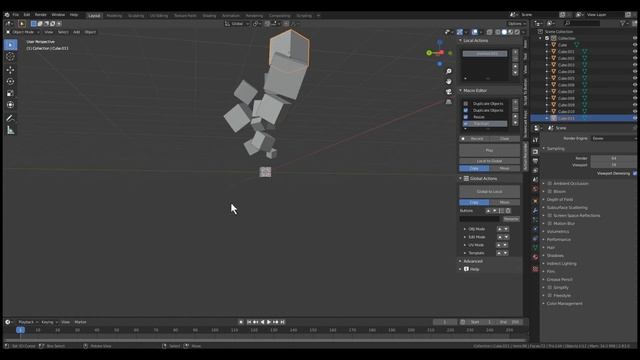Open the Material properties tab icon
The width and height of the screenshot is (640, 360).
(x=535, y=257)
